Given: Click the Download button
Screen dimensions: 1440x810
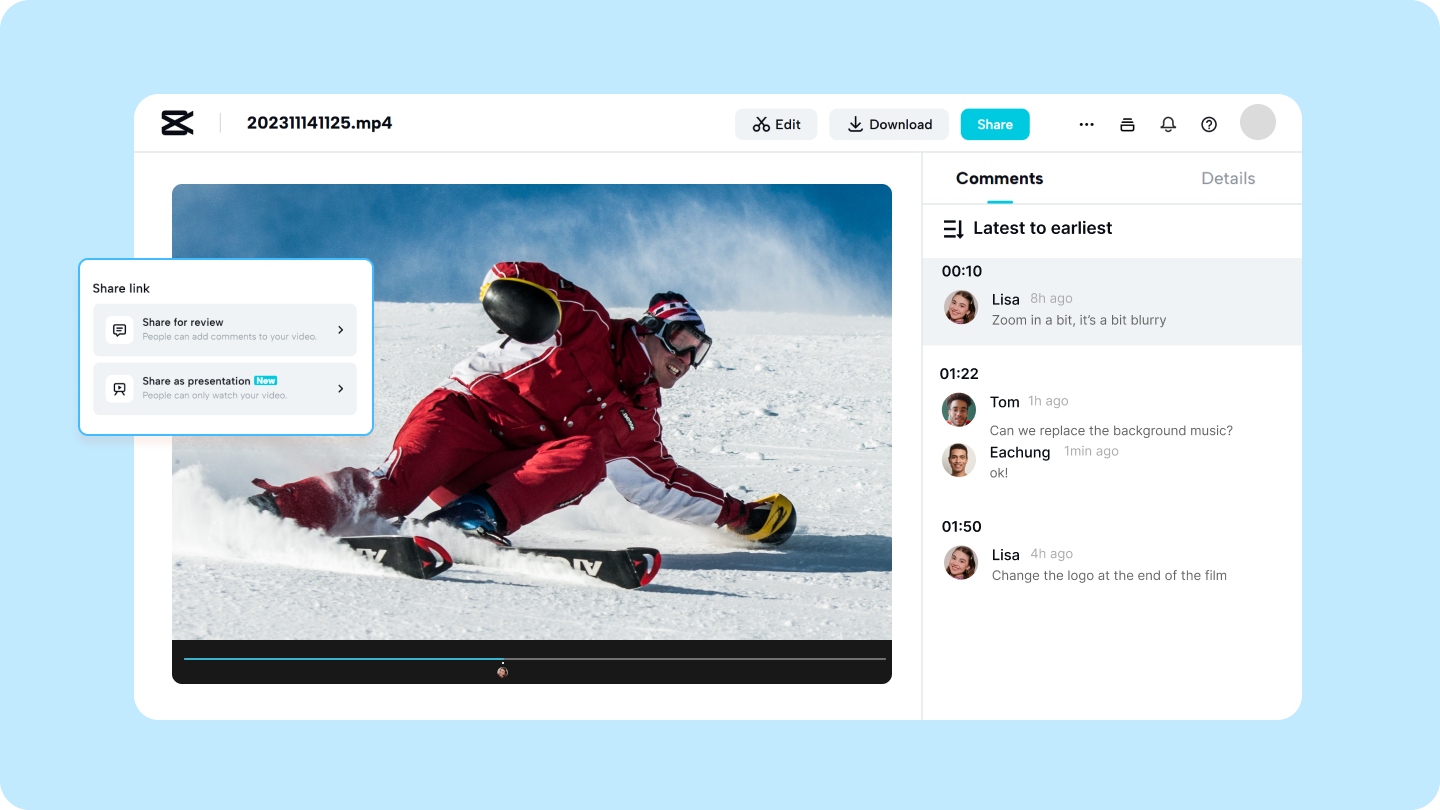Looking at the screenshot, I should tap(888, 125).
